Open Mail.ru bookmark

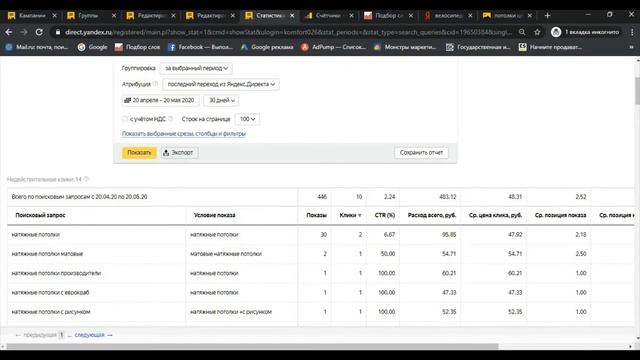pyautogui.click(x=37, y=47)
